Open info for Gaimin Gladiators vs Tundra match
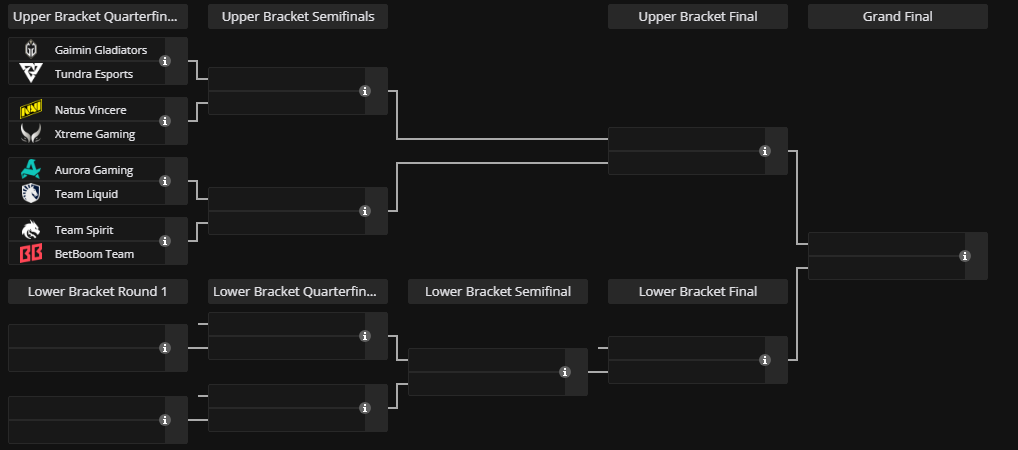This screenshot has width=1018, height=450. point(165,61)
